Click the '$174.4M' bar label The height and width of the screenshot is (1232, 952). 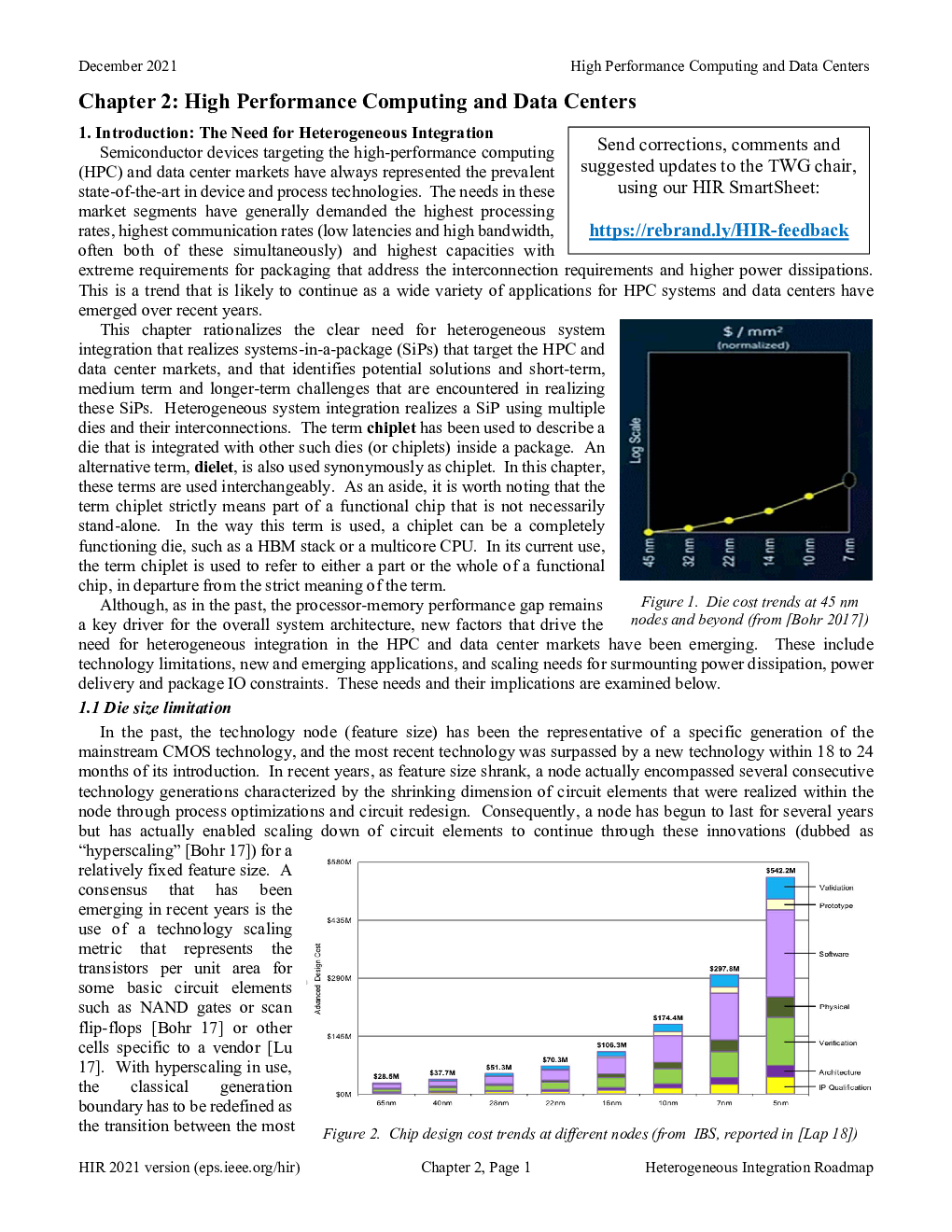(668, 1018)
